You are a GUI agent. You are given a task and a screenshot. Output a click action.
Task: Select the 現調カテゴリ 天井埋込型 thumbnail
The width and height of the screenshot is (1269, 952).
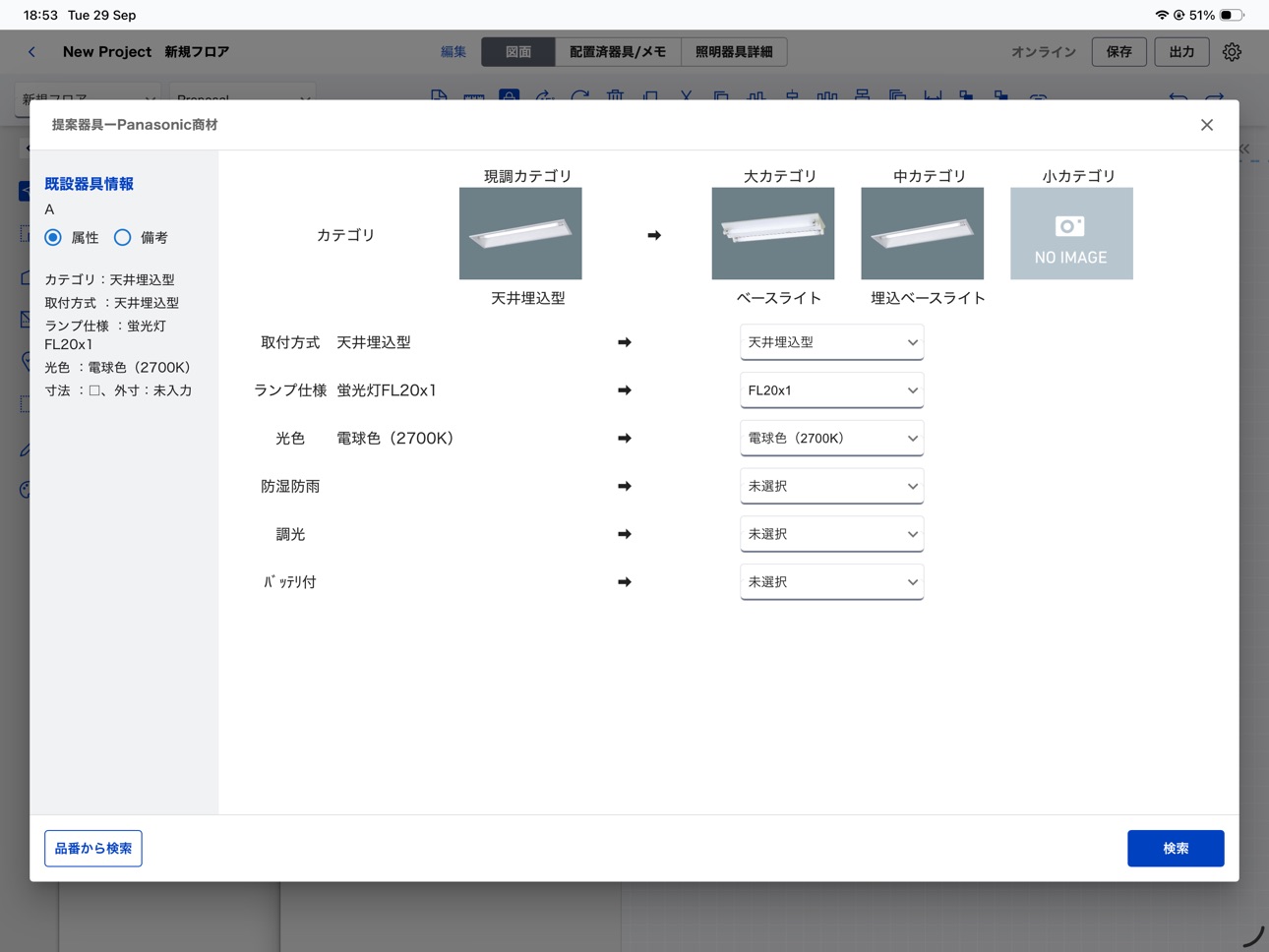[x=520, y=234]
